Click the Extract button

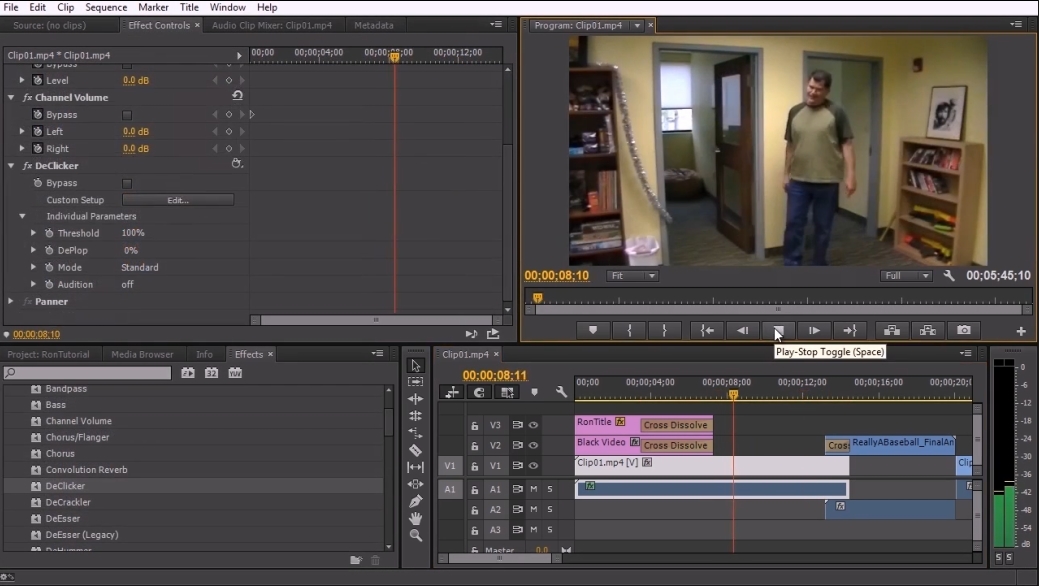pyautogui.click(x=928, y=330)
